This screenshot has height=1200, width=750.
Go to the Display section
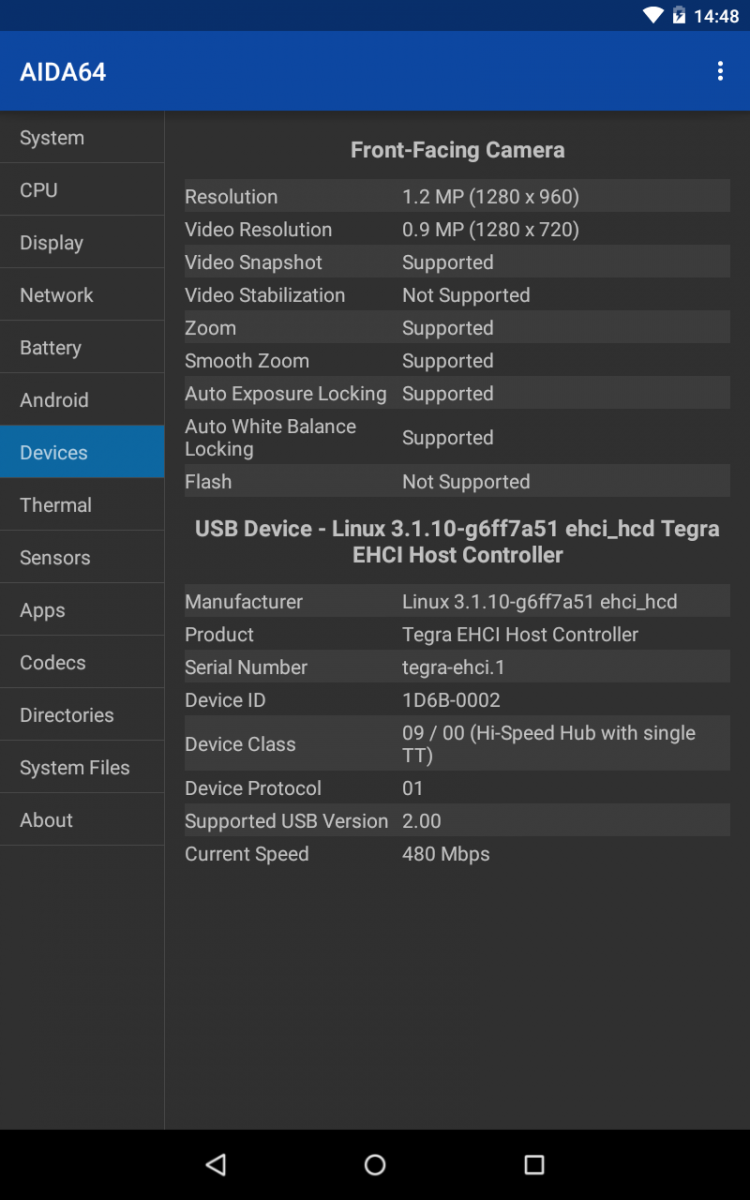point(82,243)
